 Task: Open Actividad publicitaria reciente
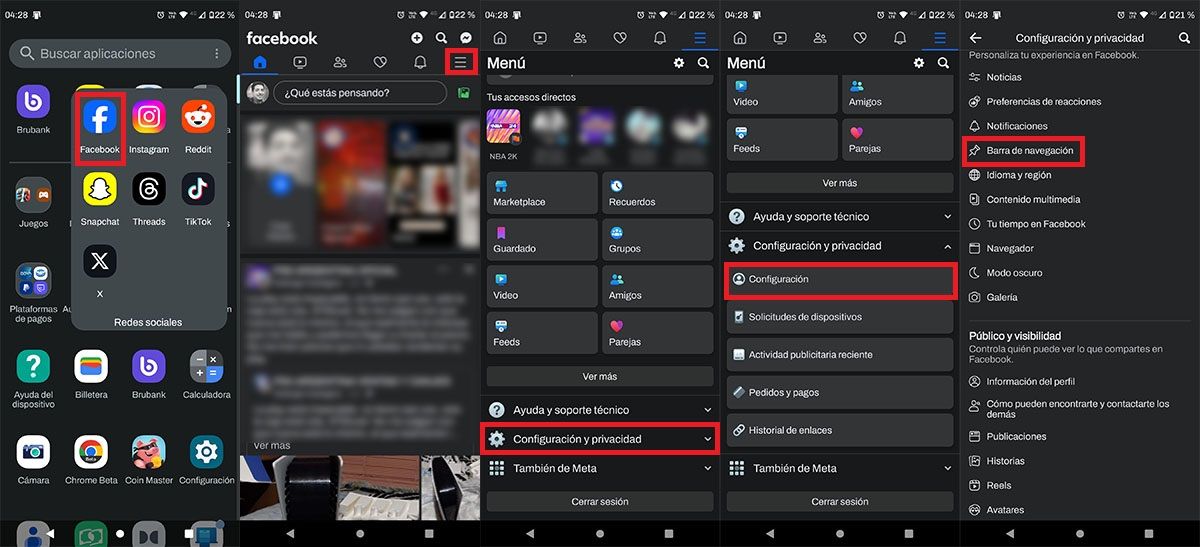(840, 355)
